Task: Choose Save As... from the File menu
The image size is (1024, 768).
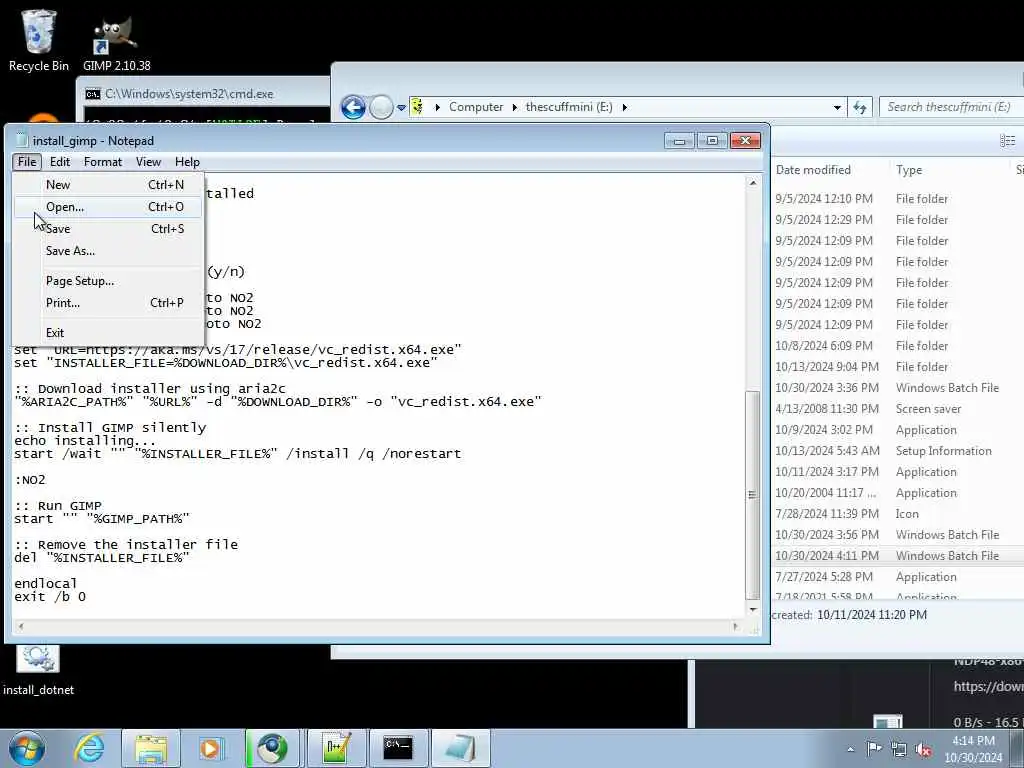Action: tap(108, 251)
